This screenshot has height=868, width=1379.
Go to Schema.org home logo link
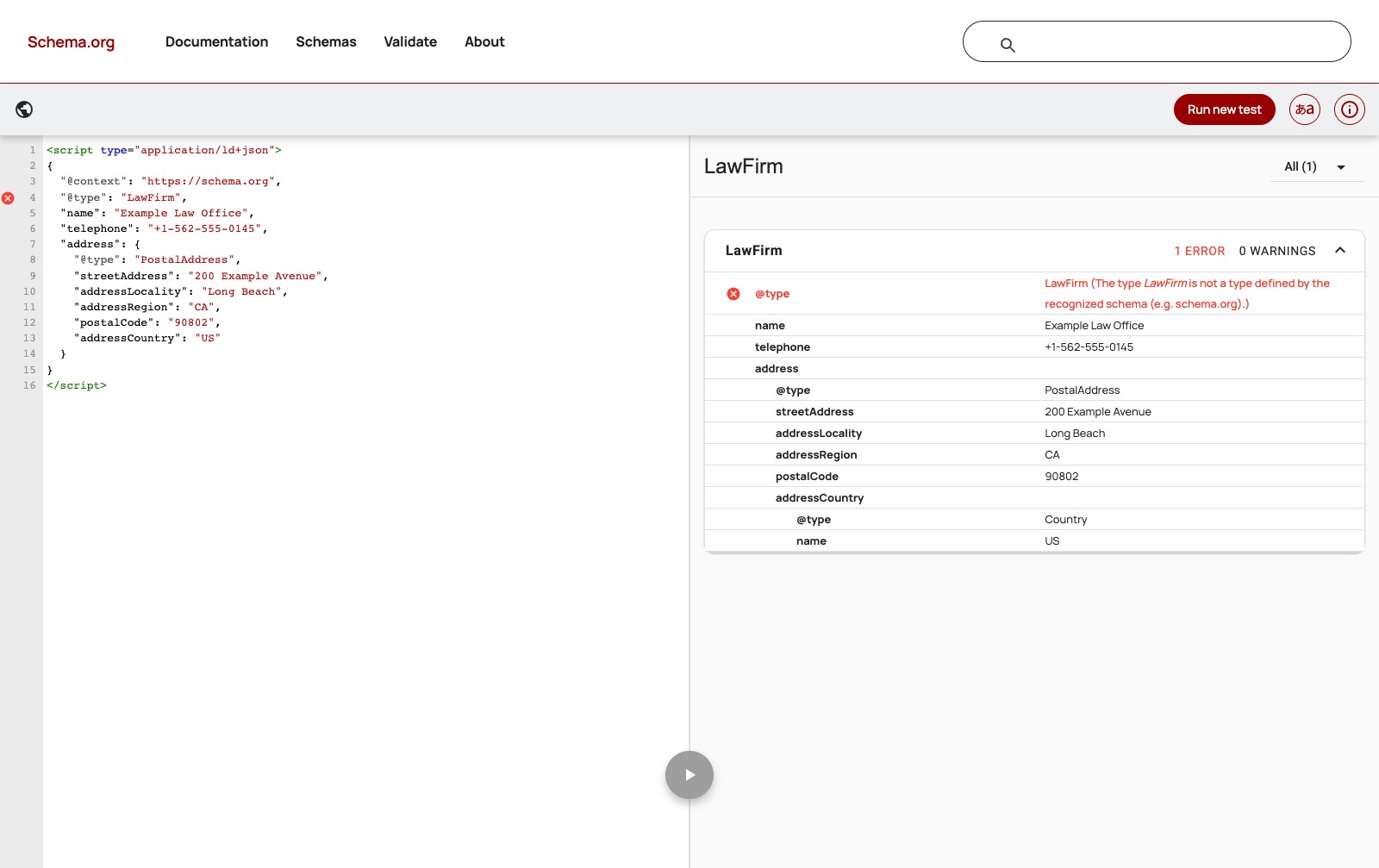coord(71,42)
